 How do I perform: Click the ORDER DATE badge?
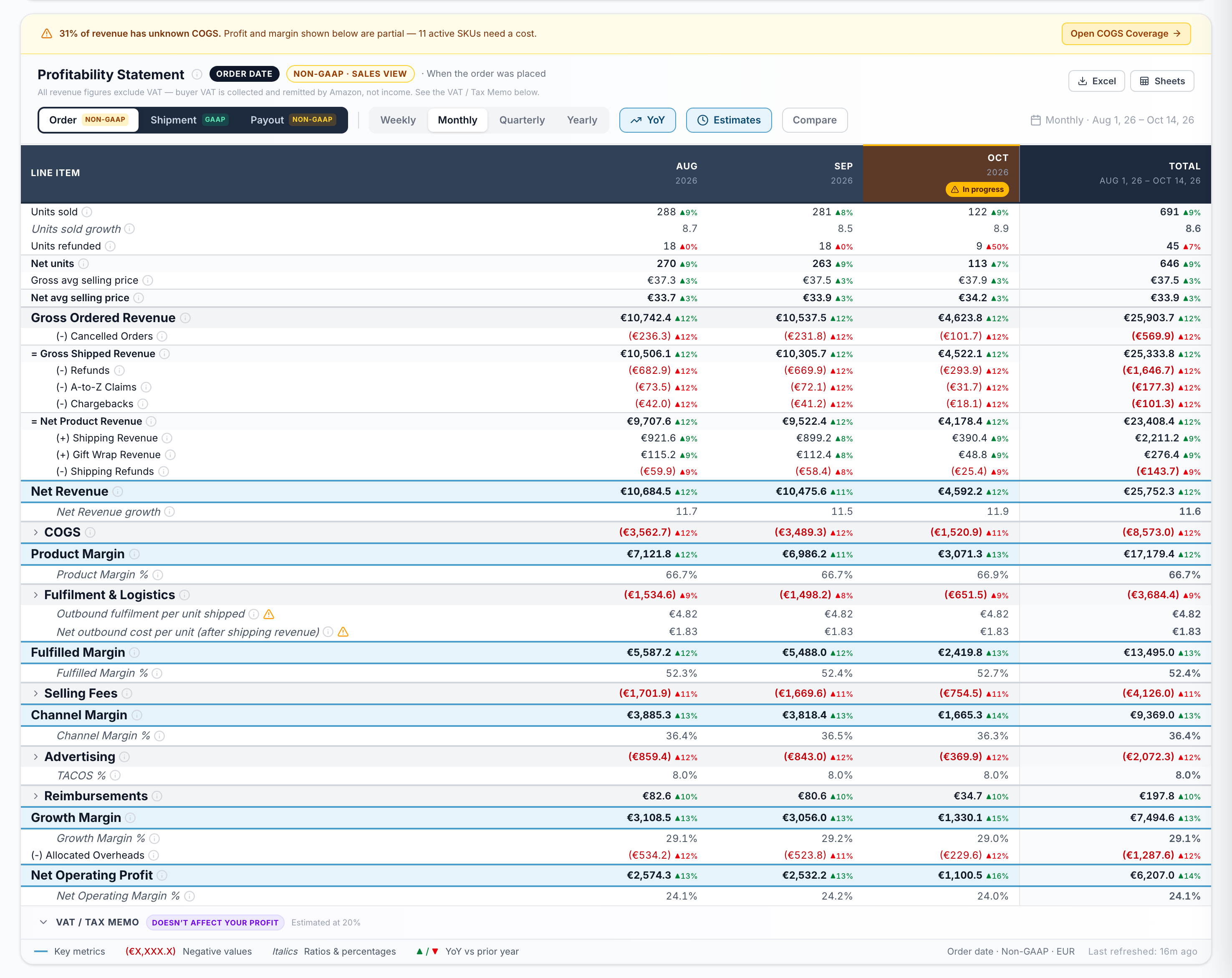click(x=244, y=74)
